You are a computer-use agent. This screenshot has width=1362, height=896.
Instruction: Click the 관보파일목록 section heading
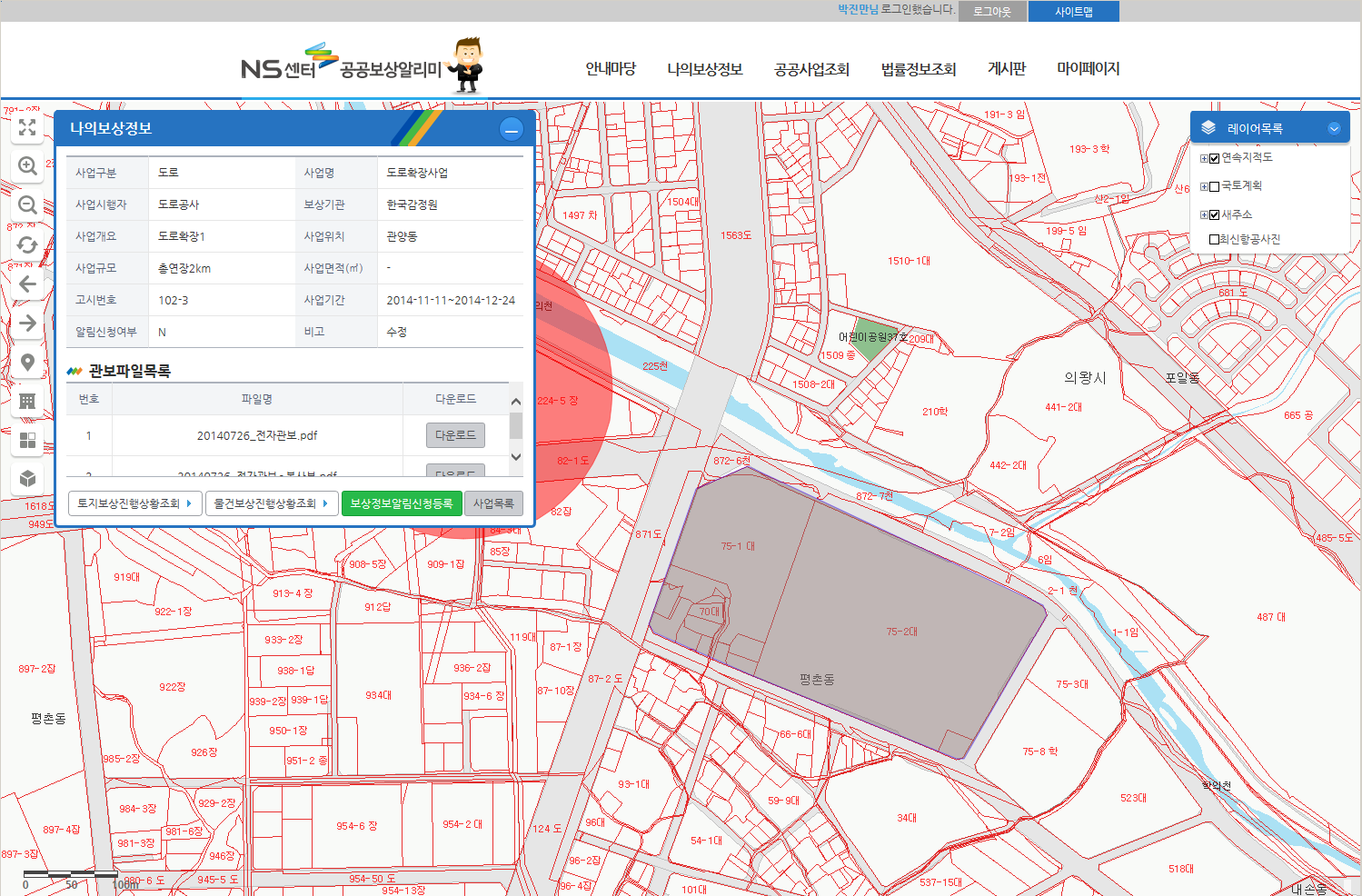(129, 371)
